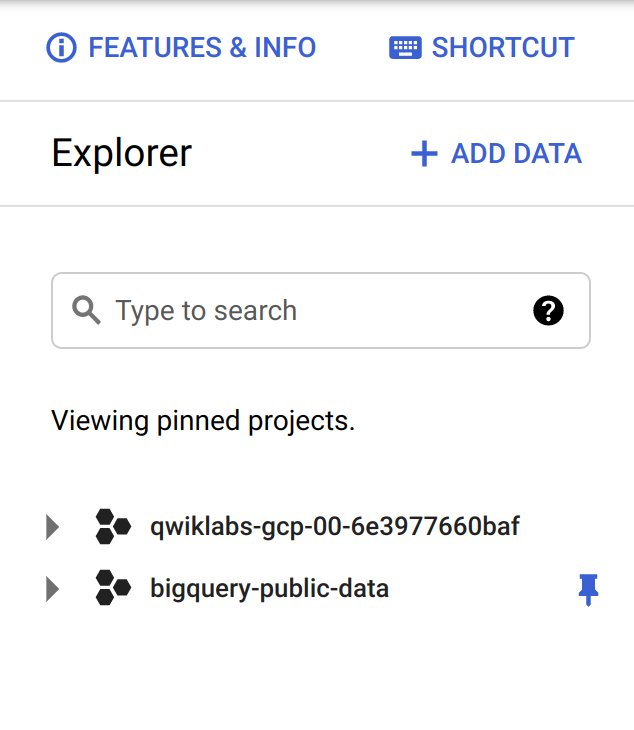Click the Viewing pinned projects message
Viewport: 634px width, 730px height.
point(203,421)
